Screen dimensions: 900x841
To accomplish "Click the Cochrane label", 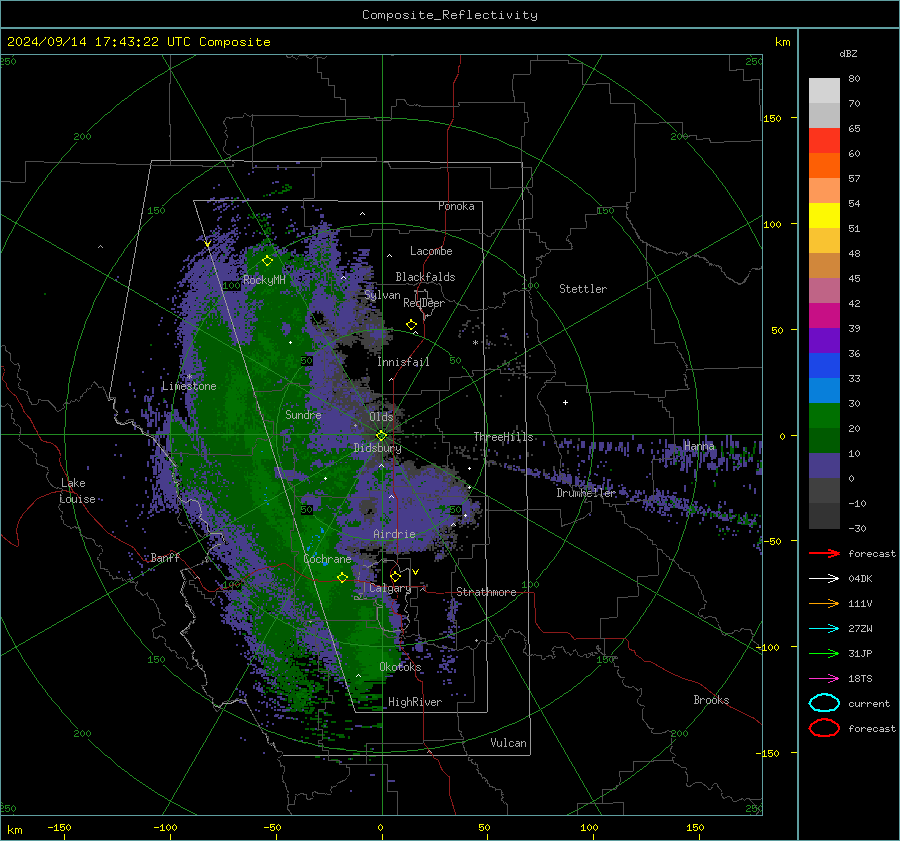I will tap(327, 559).
